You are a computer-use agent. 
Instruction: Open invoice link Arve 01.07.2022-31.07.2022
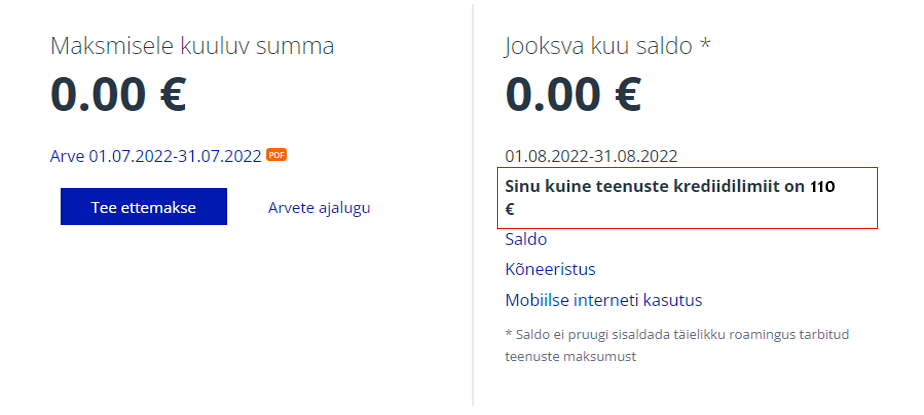pos(155,156)
